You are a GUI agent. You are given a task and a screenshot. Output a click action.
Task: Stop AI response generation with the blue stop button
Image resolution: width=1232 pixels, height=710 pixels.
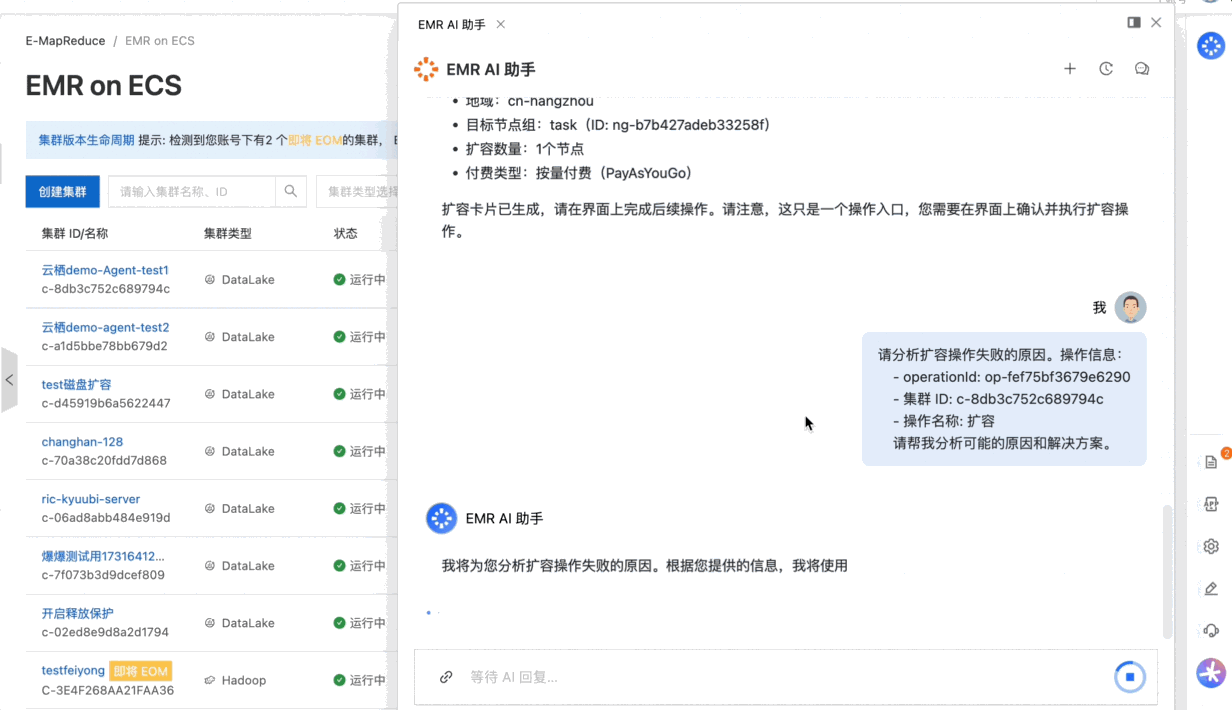pos(1129,677)
